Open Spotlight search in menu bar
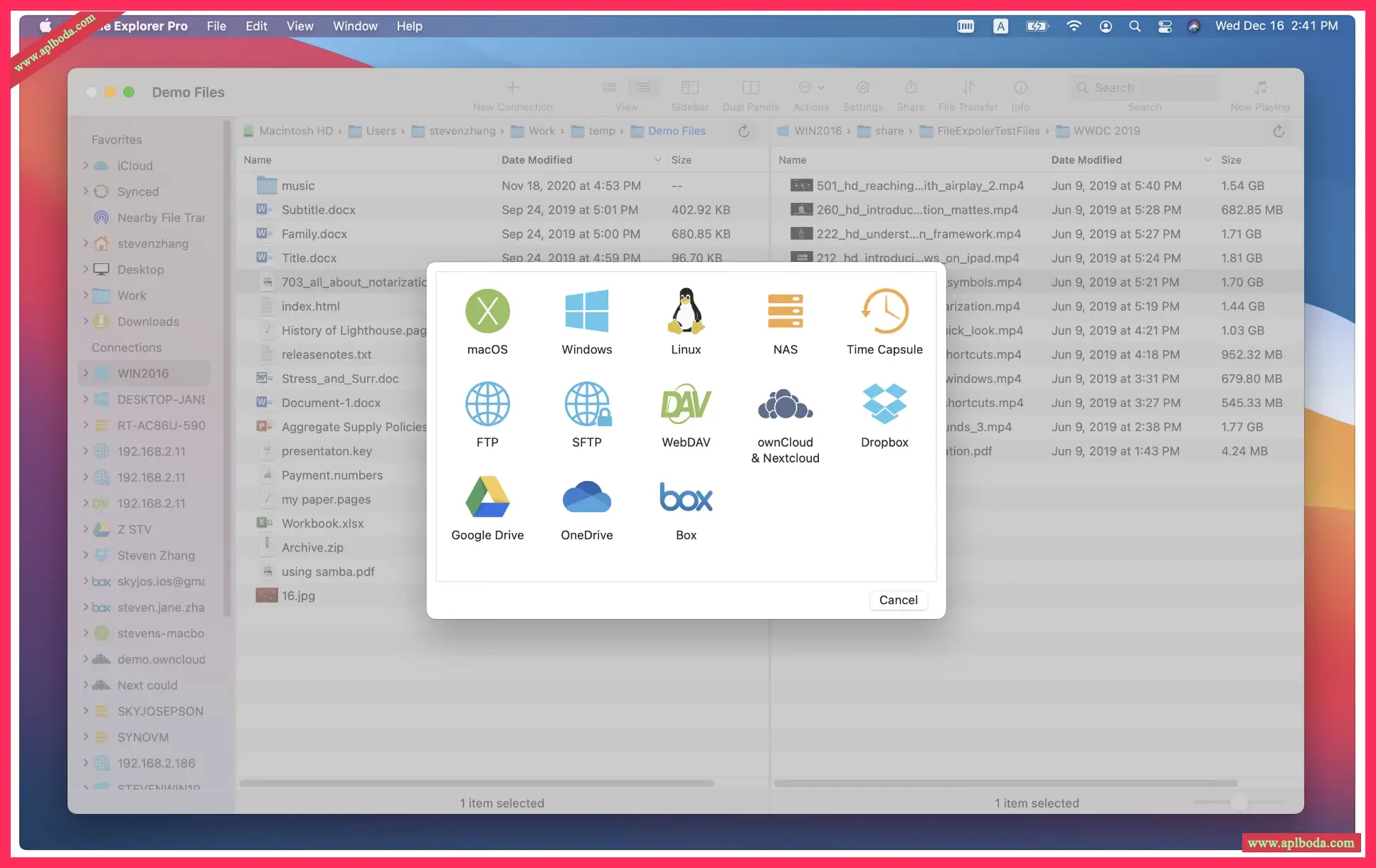This screenshot has width=1376, height=868. tap(1135, 26)
